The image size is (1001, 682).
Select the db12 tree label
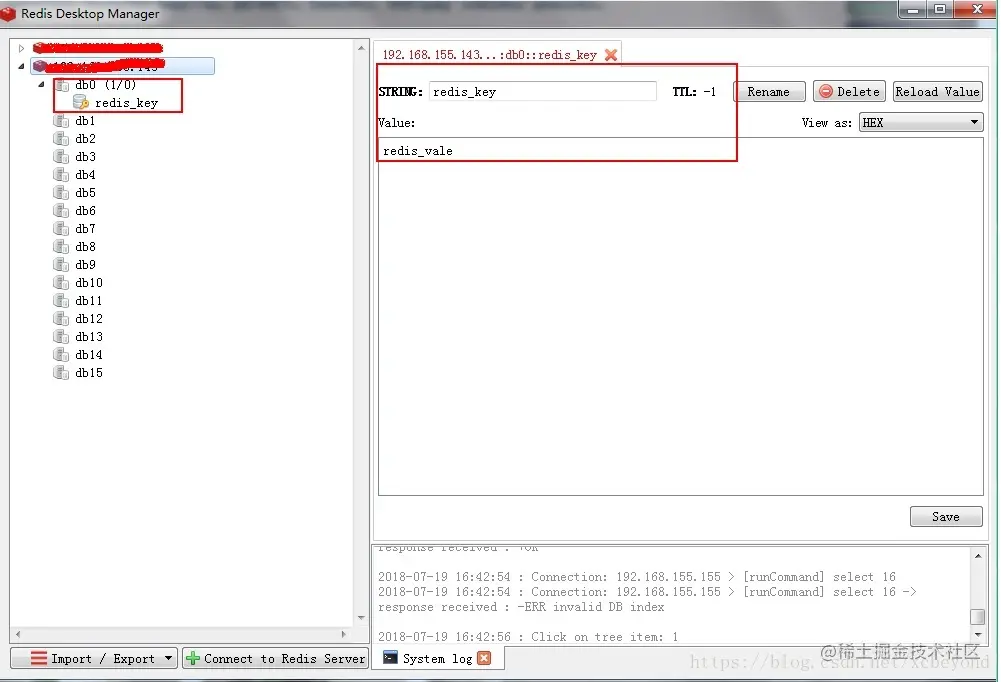click(89, 318)
